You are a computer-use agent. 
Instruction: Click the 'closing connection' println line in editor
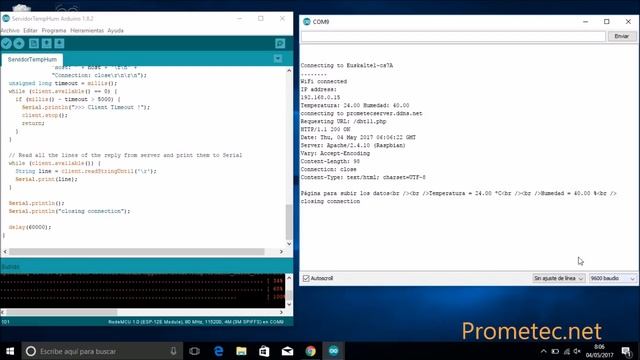coord(69,211)
